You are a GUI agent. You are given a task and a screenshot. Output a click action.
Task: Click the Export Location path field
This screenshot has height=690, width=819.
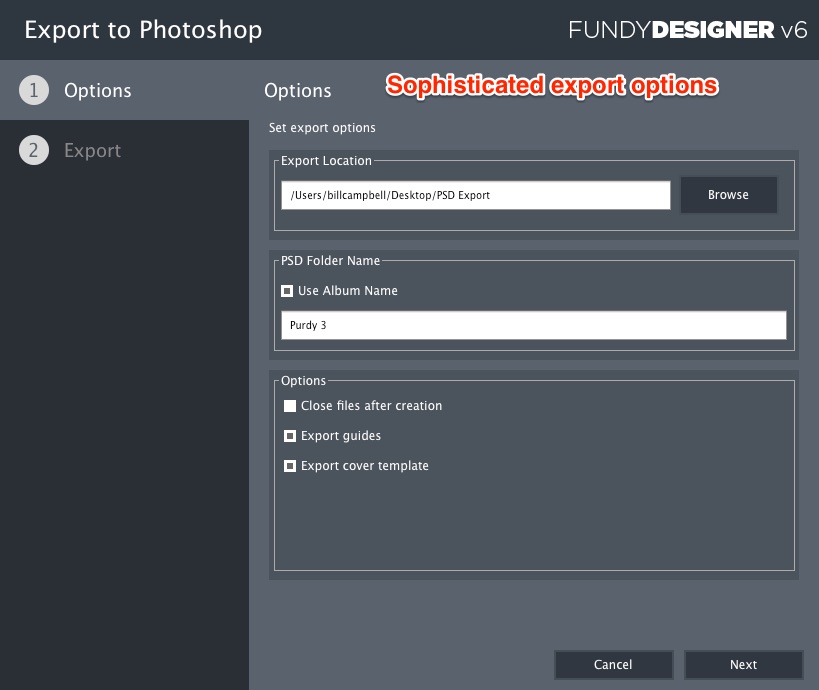coord(476,195)
